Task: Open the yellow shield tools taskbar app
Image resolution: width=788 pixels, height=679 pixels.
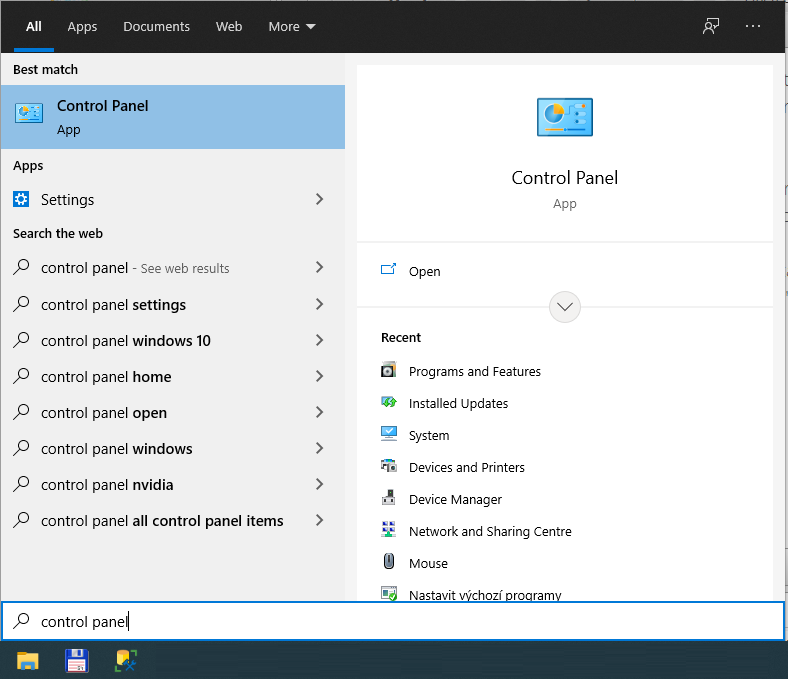Action: click(126, 661)
